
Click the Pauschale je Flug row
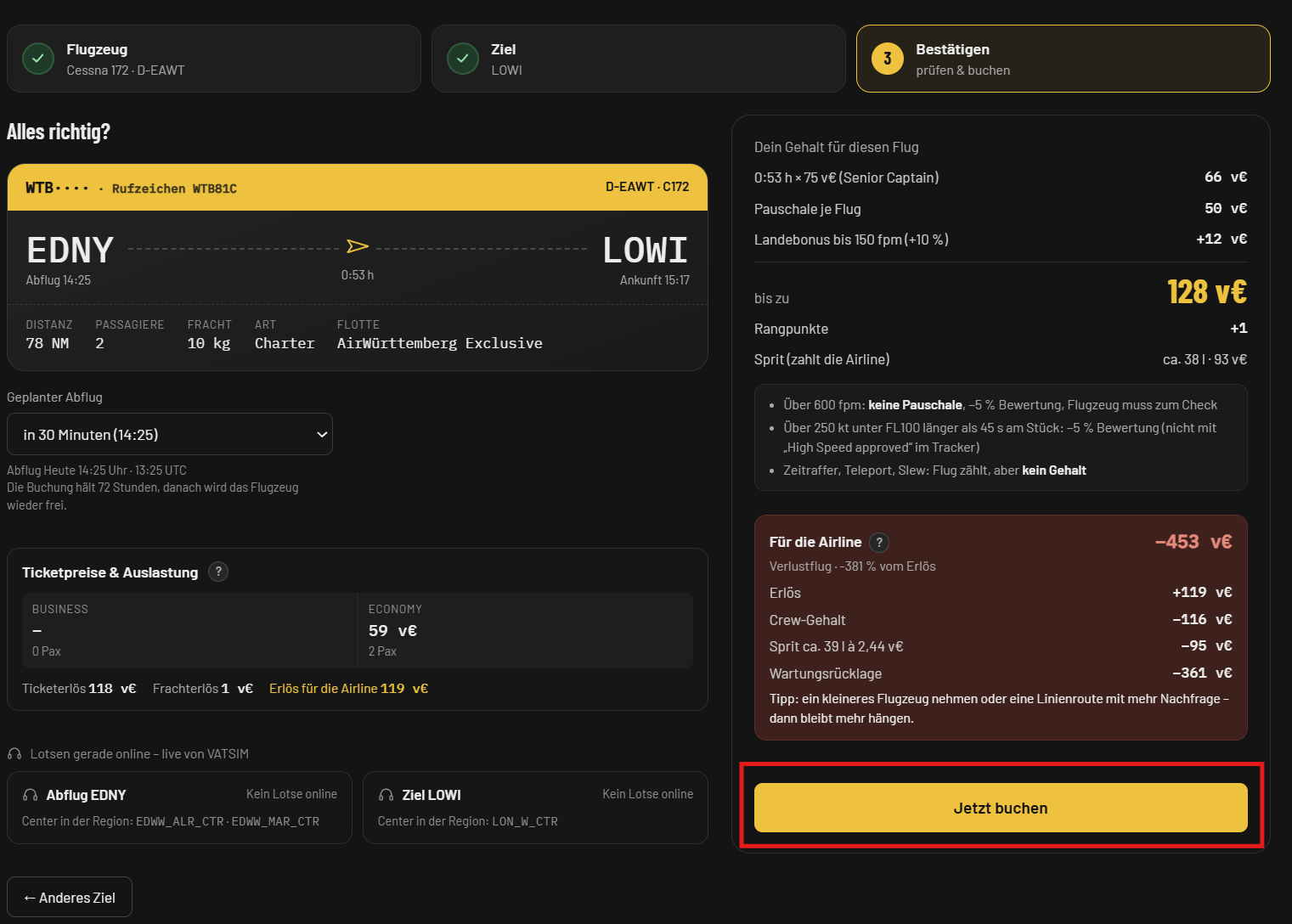(x=1001, y=209)
